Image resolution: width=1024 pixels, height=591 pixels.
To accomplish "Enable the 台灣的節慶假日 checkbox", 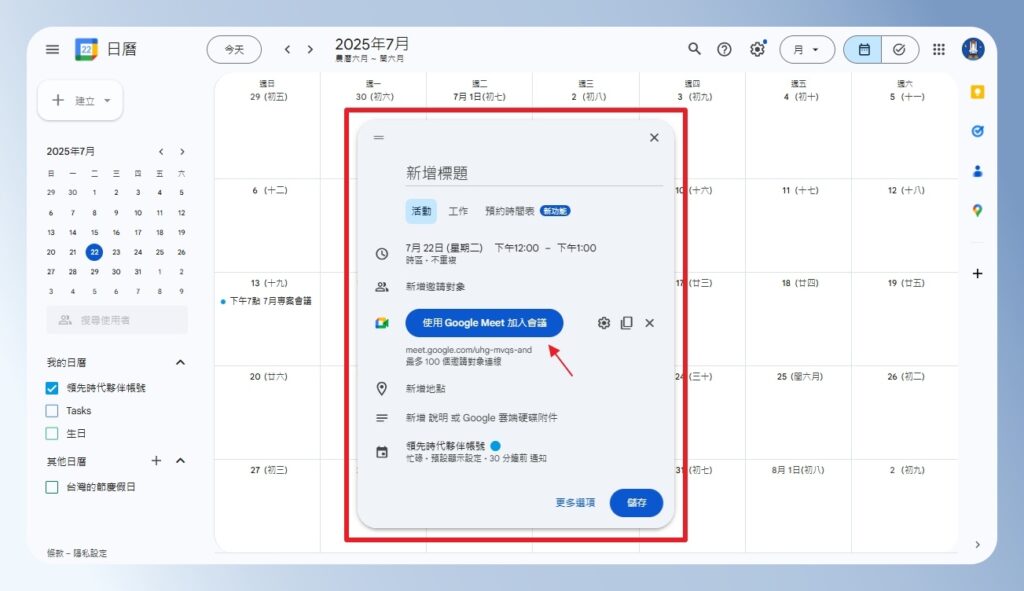I will tap(52, 487).
